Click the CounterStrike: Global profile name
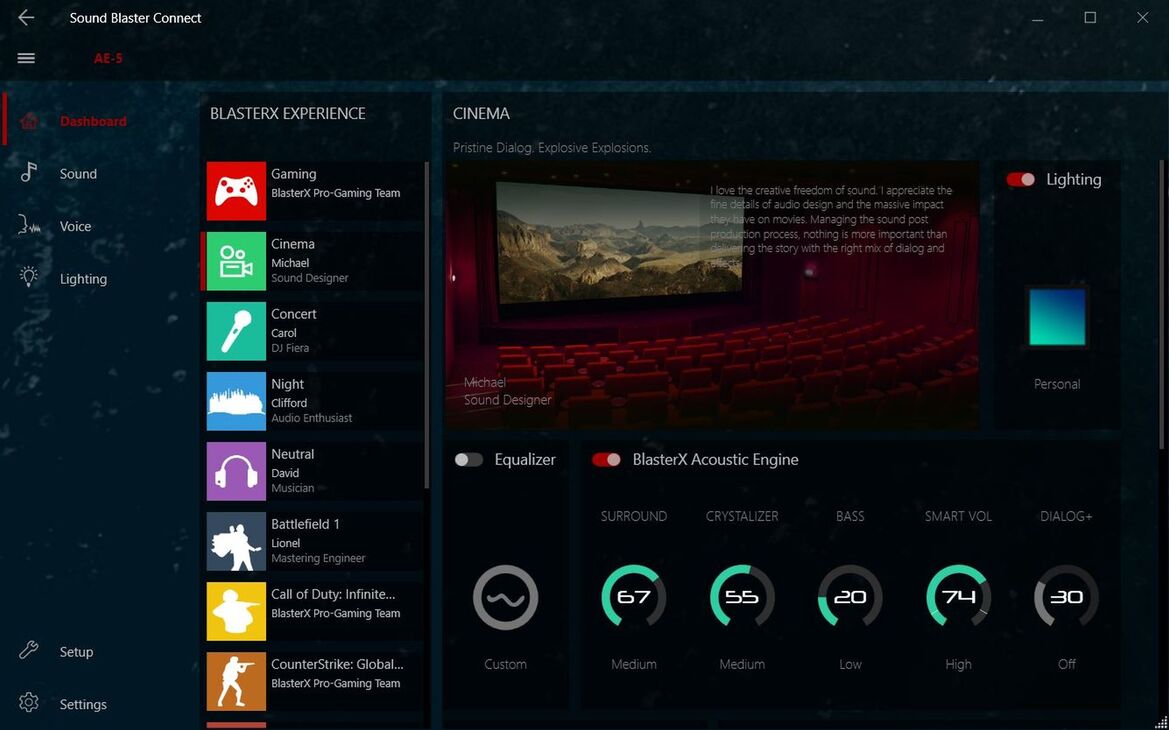1169x730 pixels. point(337,664)
